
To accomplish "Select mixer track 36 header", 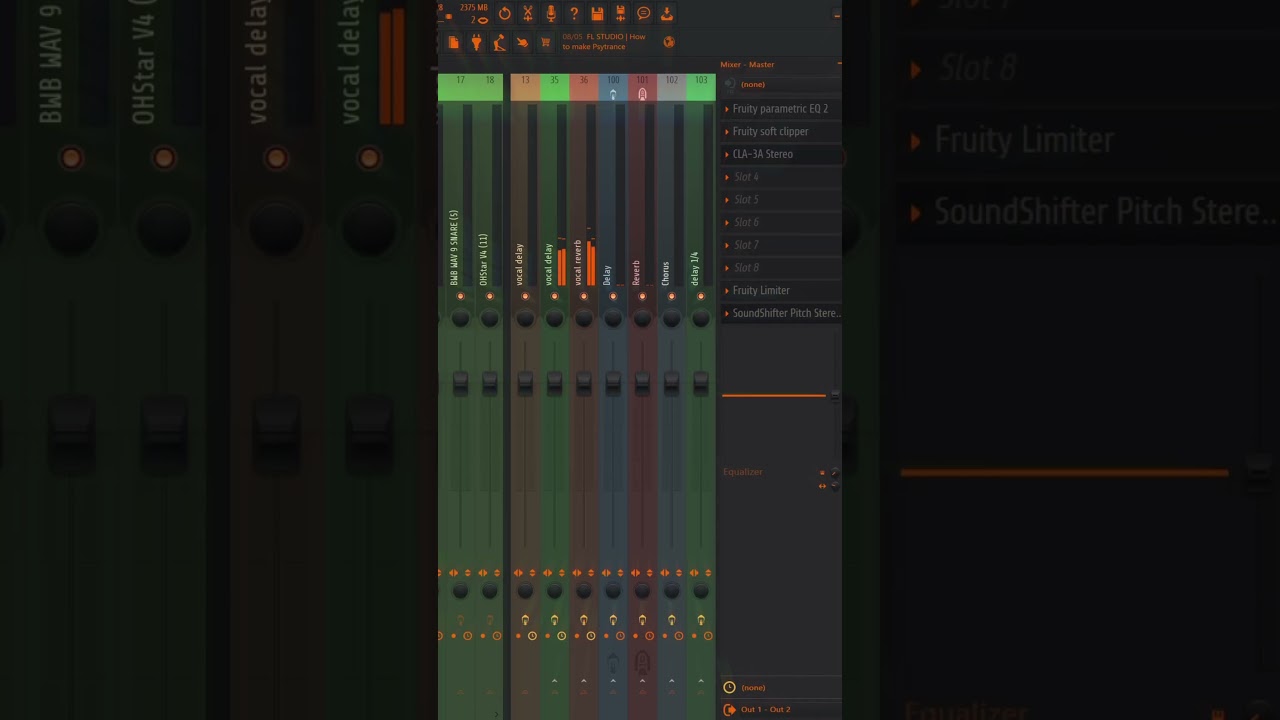I will [x=584, y=87].
